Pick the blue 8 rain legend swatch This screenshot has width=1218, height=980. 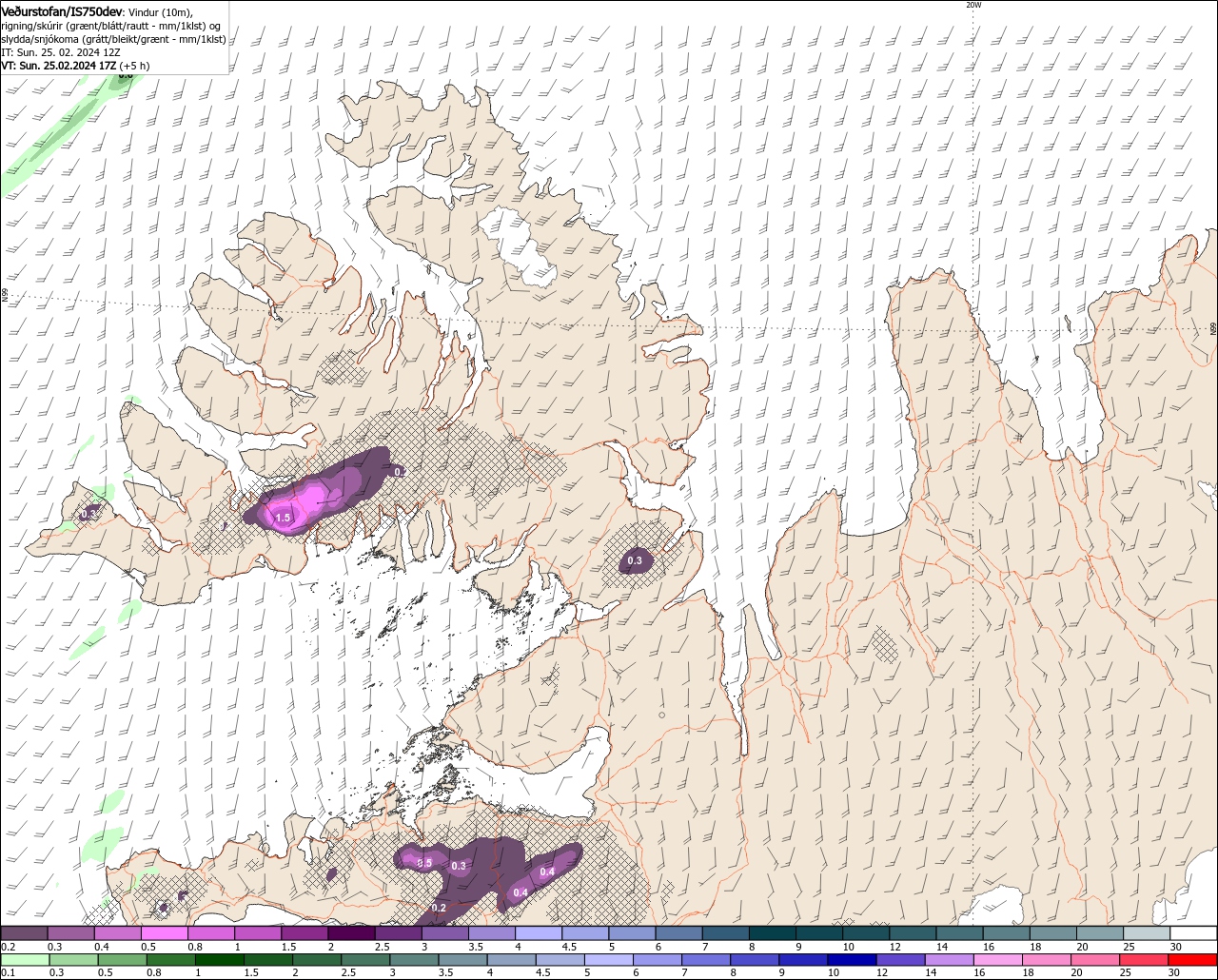click(756, 959)
